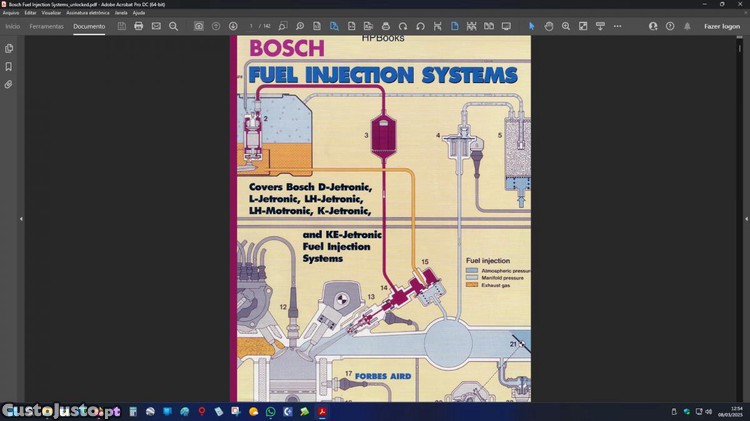Click the current page number field
This screenshot has height=421, width=750.
[x=252, y=26]
